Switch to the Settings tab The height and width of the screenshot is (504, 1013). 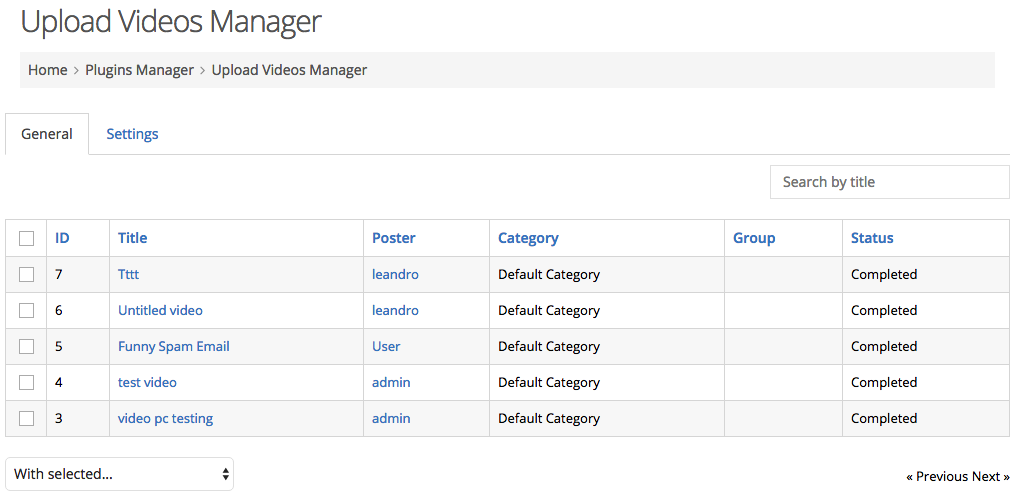pyautogui.click(x=132, y=134)
